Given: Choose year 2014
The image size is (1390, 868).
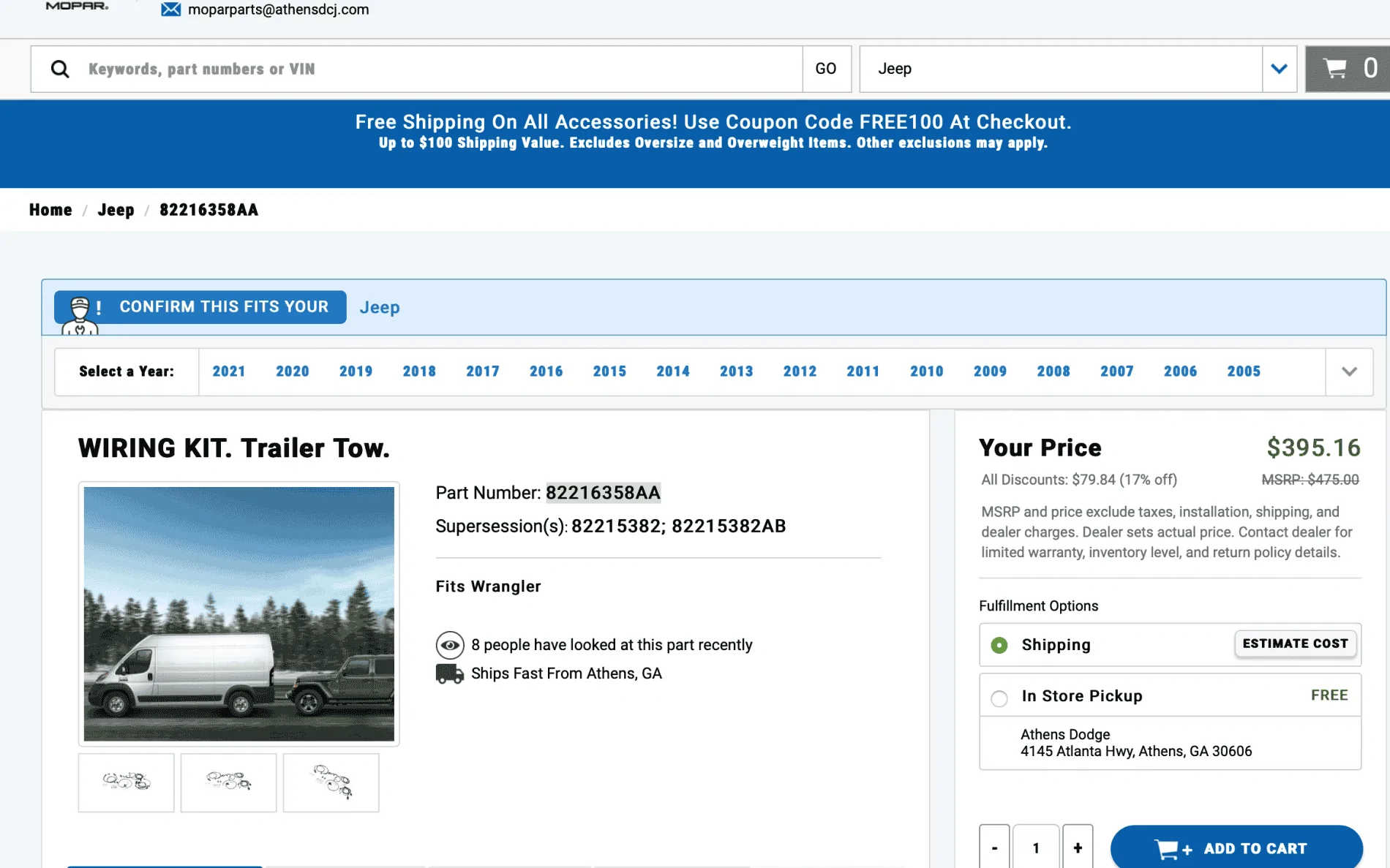Looking at the screenshot, I should pos(673,371).
